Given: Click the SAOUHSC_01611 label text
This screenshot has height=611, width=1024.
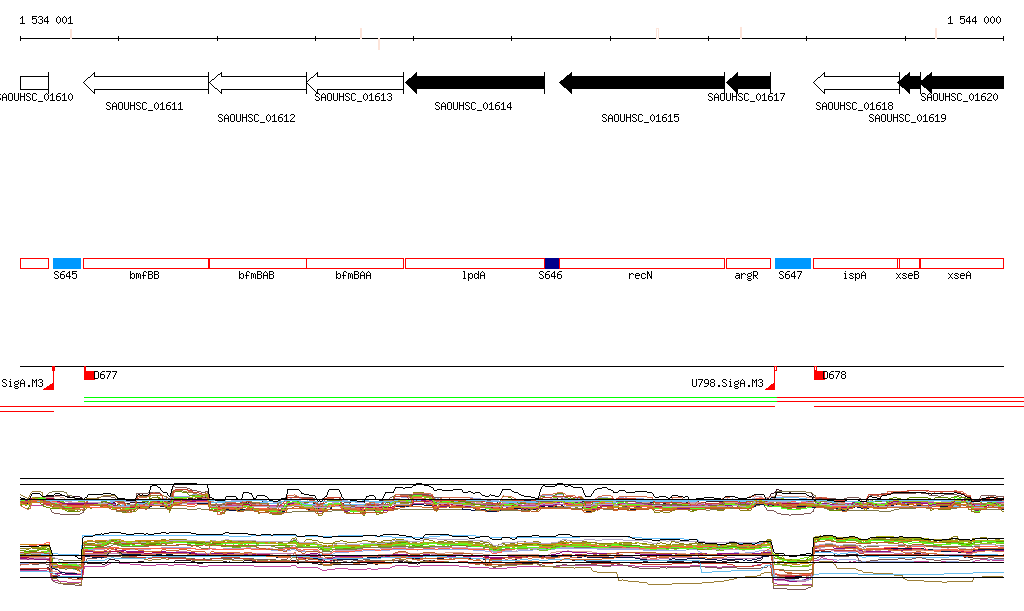Looking at the screenshot, I should click(x=144, y=106).
